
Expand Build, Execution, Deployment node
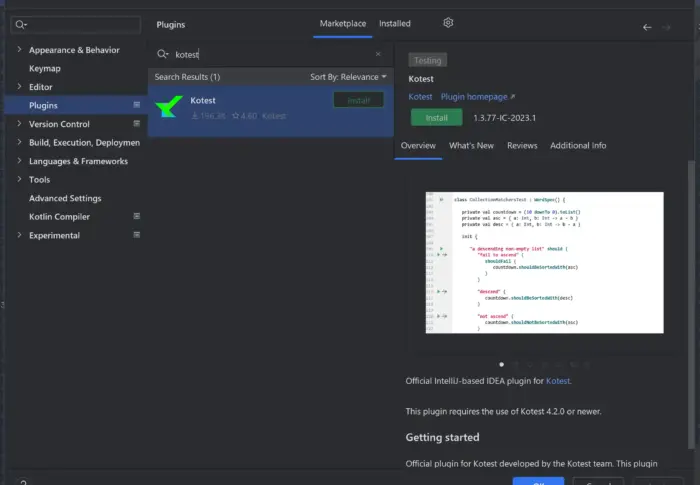click(19, 142)
